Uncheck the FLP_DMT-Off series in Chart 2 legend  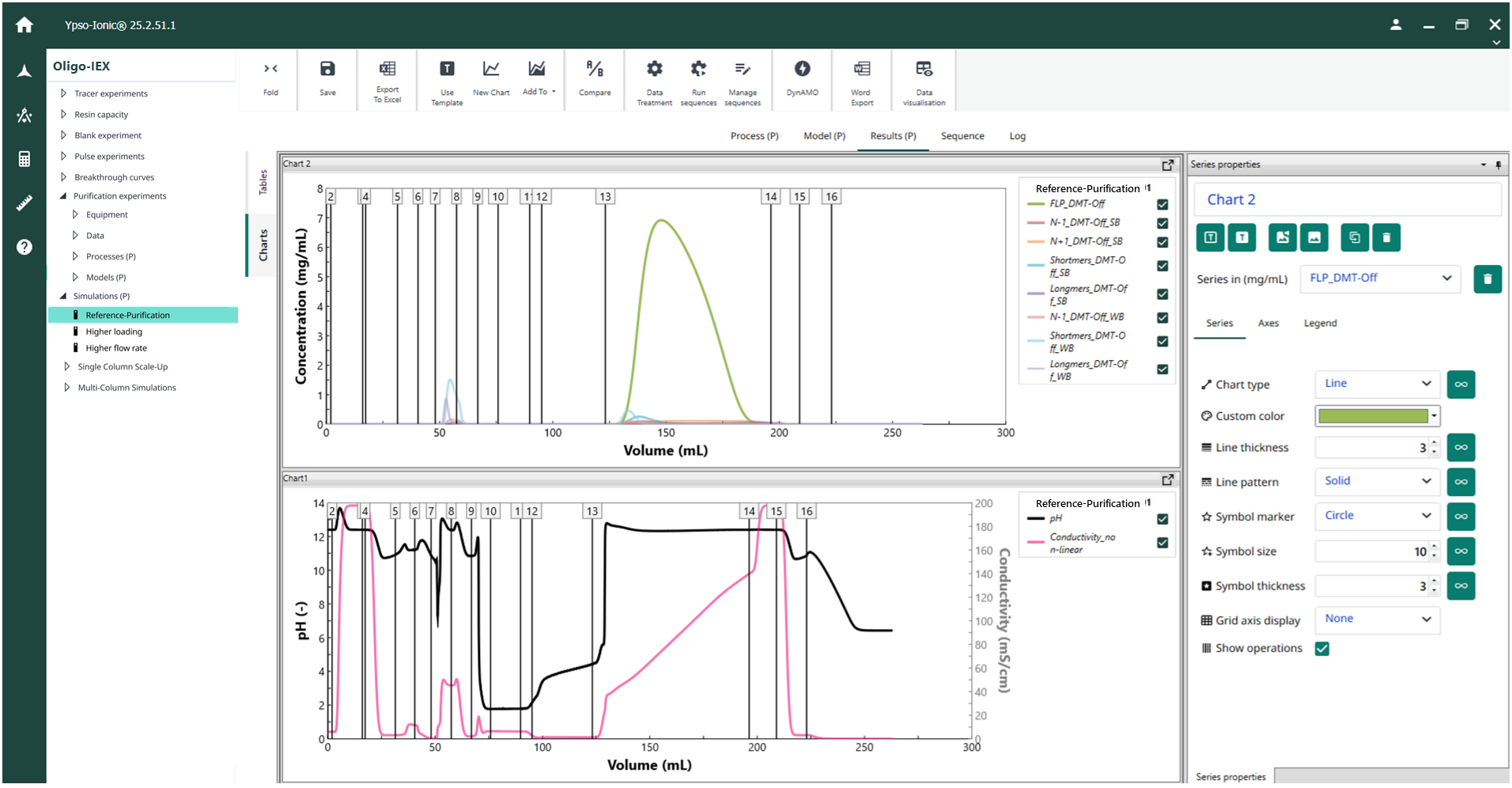click(1162, 204)
